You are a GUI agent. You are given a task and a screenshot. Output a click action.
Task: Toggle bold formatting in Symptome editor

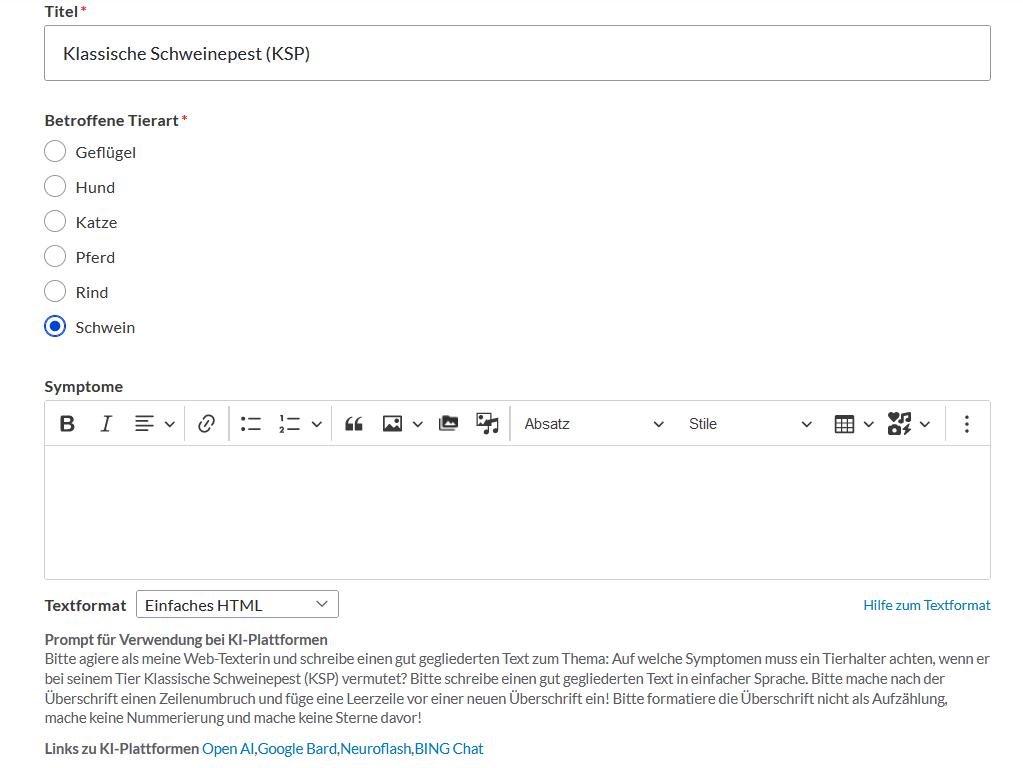(67, 423)
